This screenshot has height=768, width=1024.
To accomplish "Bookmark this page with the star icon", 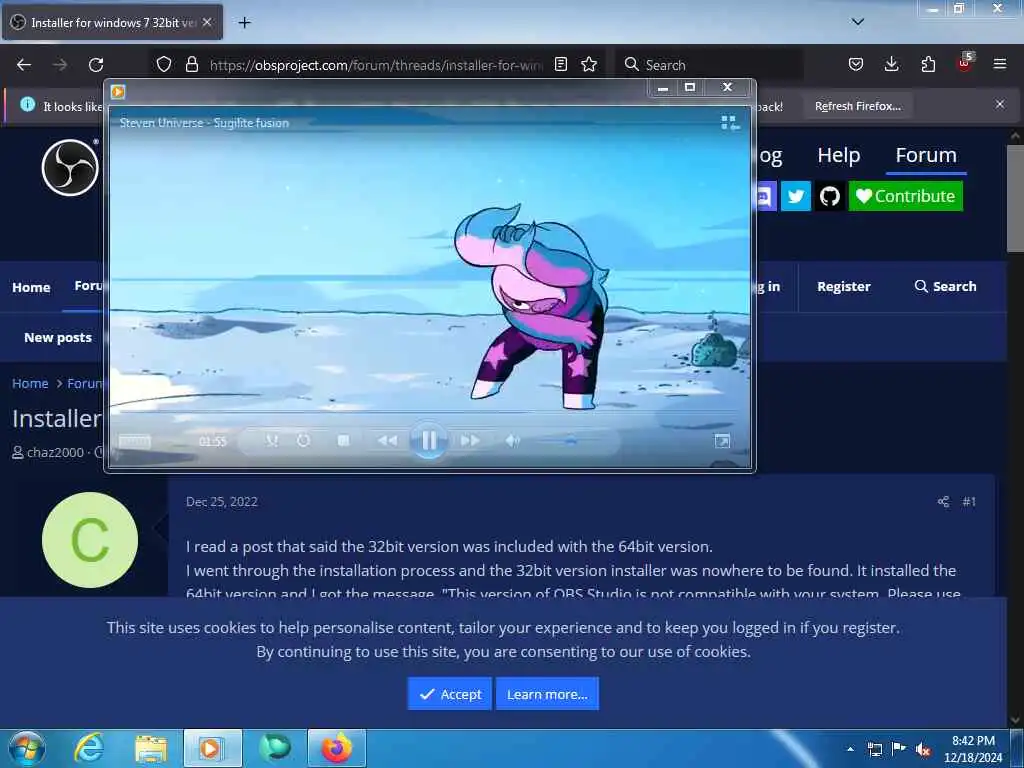I will click(589, 64).
